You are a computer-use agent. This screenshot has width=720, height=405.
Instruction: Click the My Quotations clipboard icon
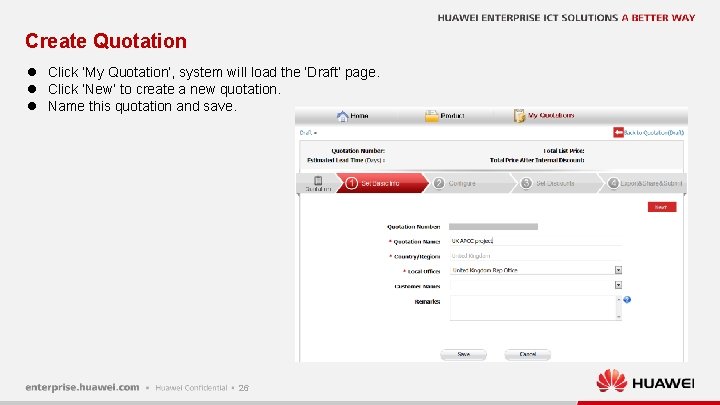click(519, 116)
